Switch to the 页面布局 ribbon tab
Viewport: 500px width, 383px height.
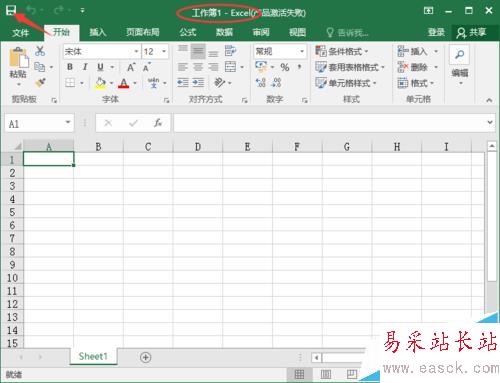pos(142,32)
